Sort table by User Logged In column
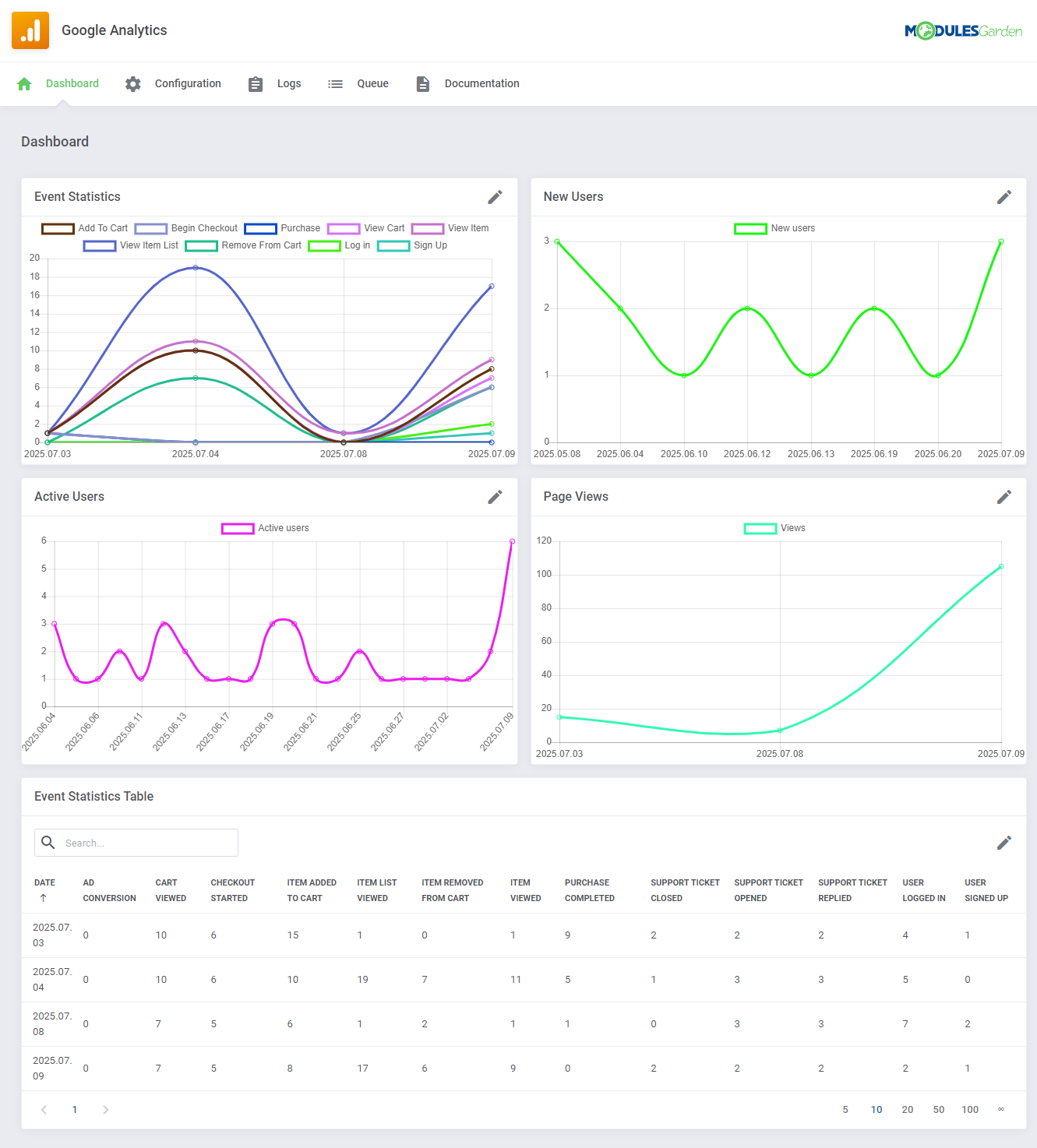The width and height of the screenshot is (1037, 1148). click(x=924, y=890)
